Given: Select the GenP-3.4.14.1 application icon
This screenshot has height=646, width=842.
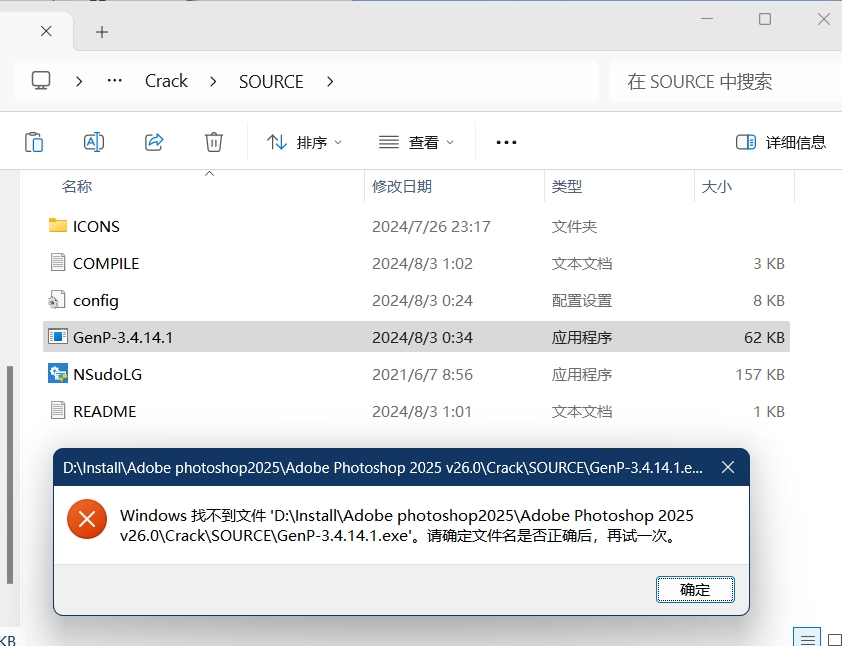Looking at the screenshot, I should point(57,337).
